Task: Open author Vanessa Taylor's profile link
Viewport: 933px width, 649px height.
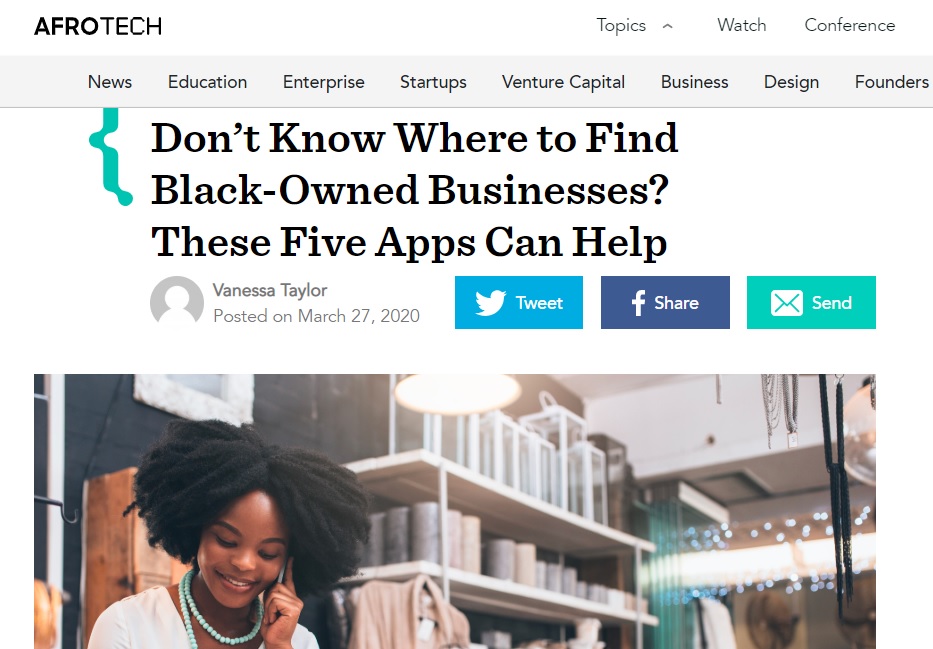Action: pyautogui.click(x=270, y=290)
